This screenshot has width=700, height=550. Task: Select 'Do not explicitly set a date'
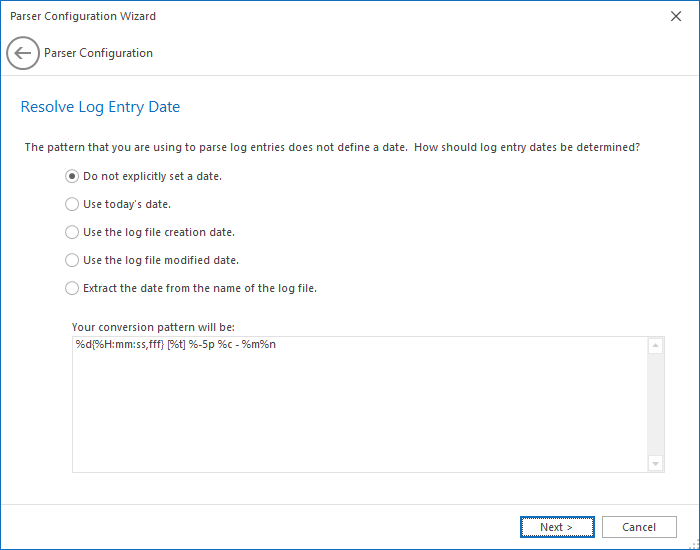point(71,176)
